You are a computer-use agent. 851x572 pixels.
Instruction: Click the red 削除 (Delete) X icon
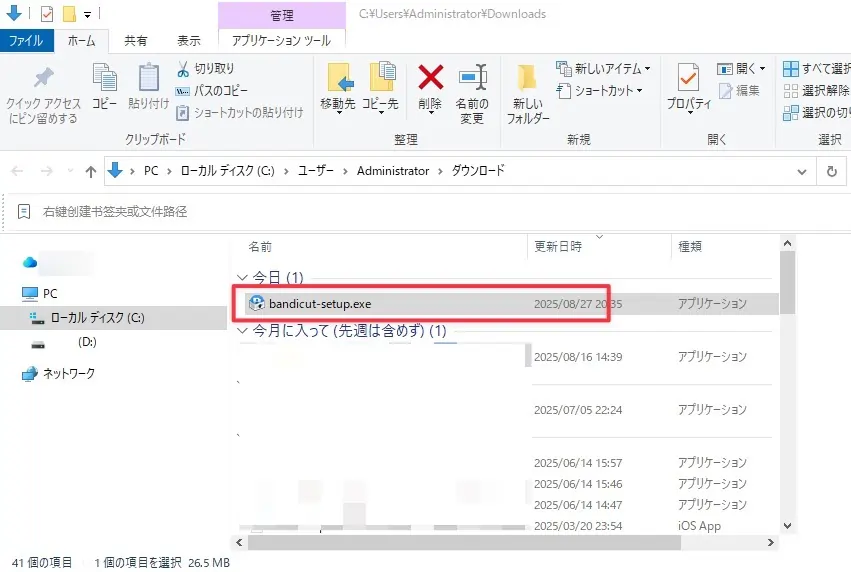(x=430, y=77)
